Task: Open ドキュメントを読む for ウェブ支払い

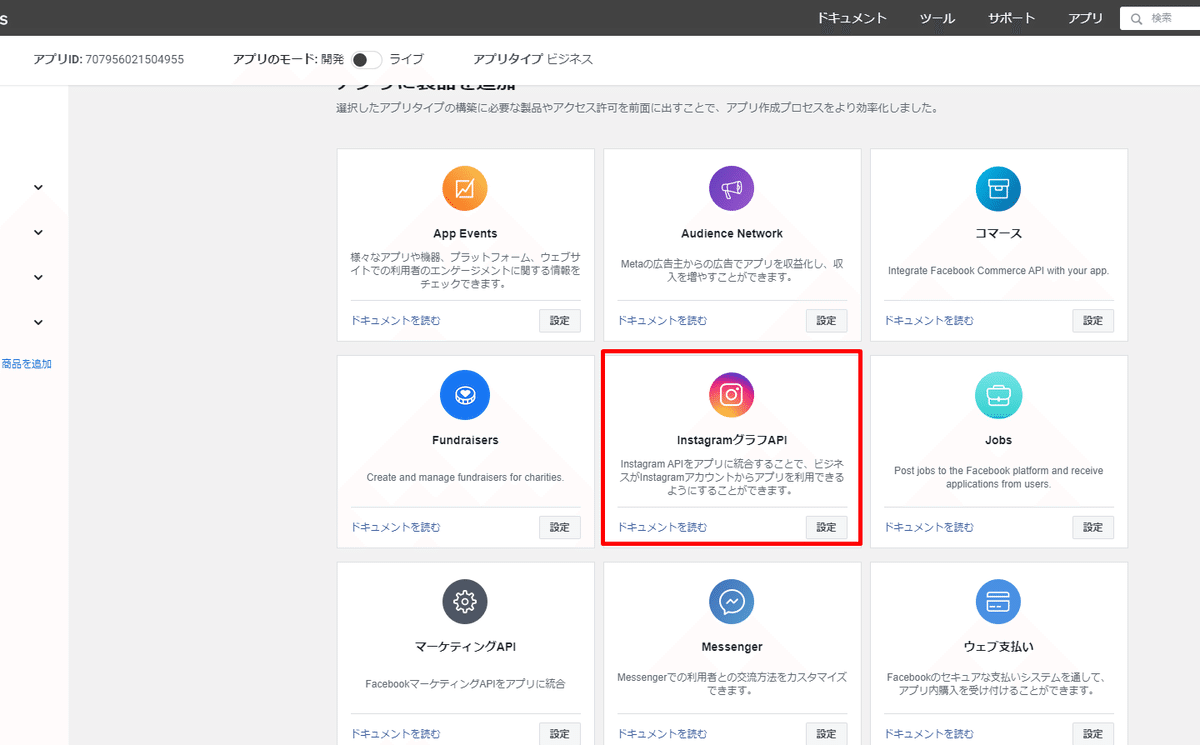Action: 929,734
